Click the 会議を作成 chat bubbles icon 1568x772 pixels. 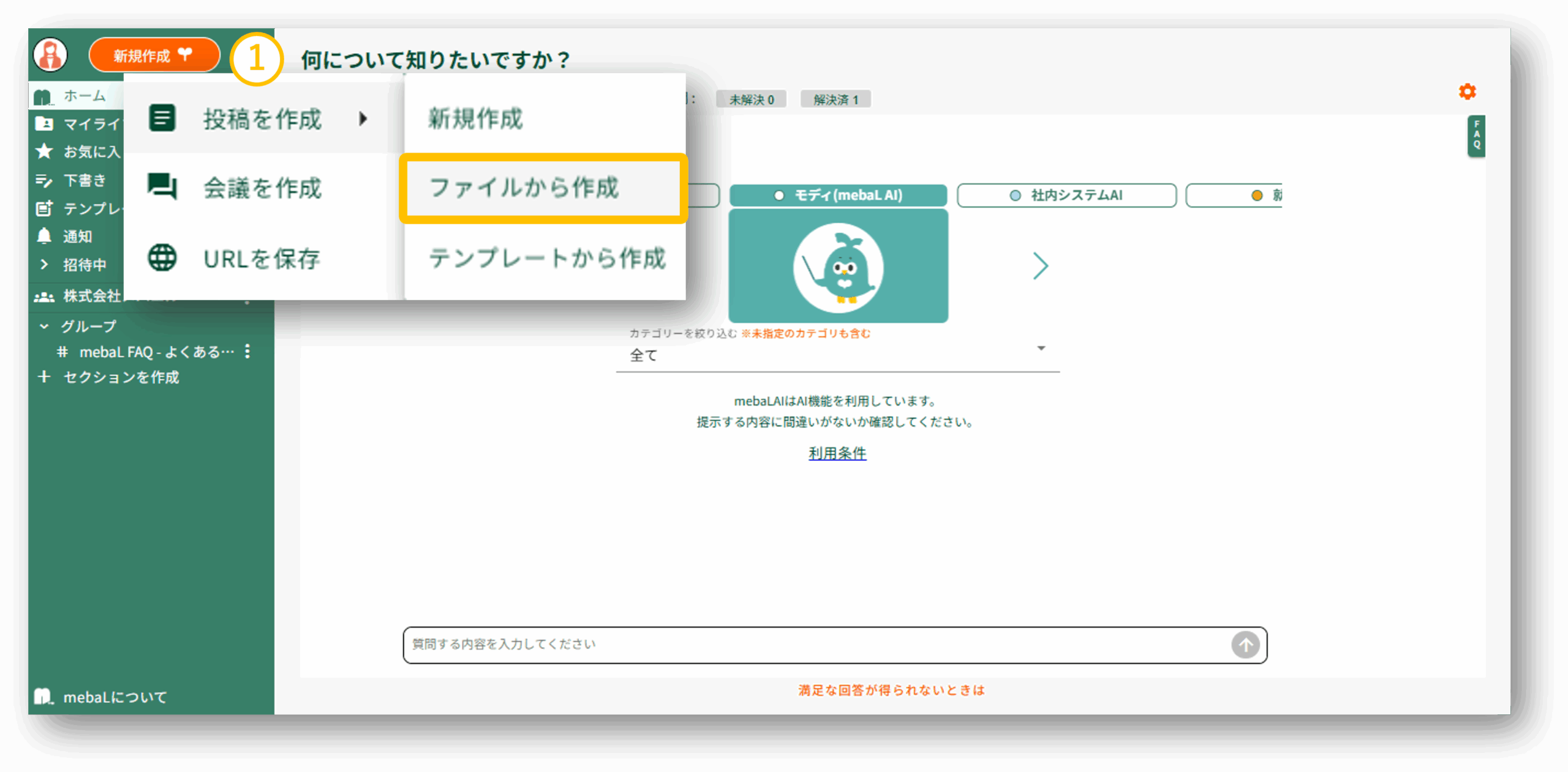tap(162, 187)
